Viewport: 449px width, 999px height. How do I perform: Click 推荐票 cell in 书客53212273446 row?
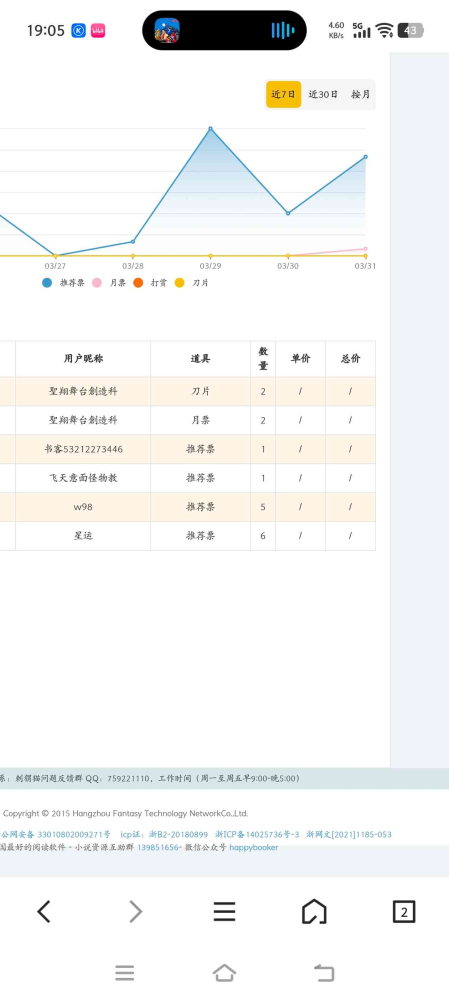click(201, 449)
